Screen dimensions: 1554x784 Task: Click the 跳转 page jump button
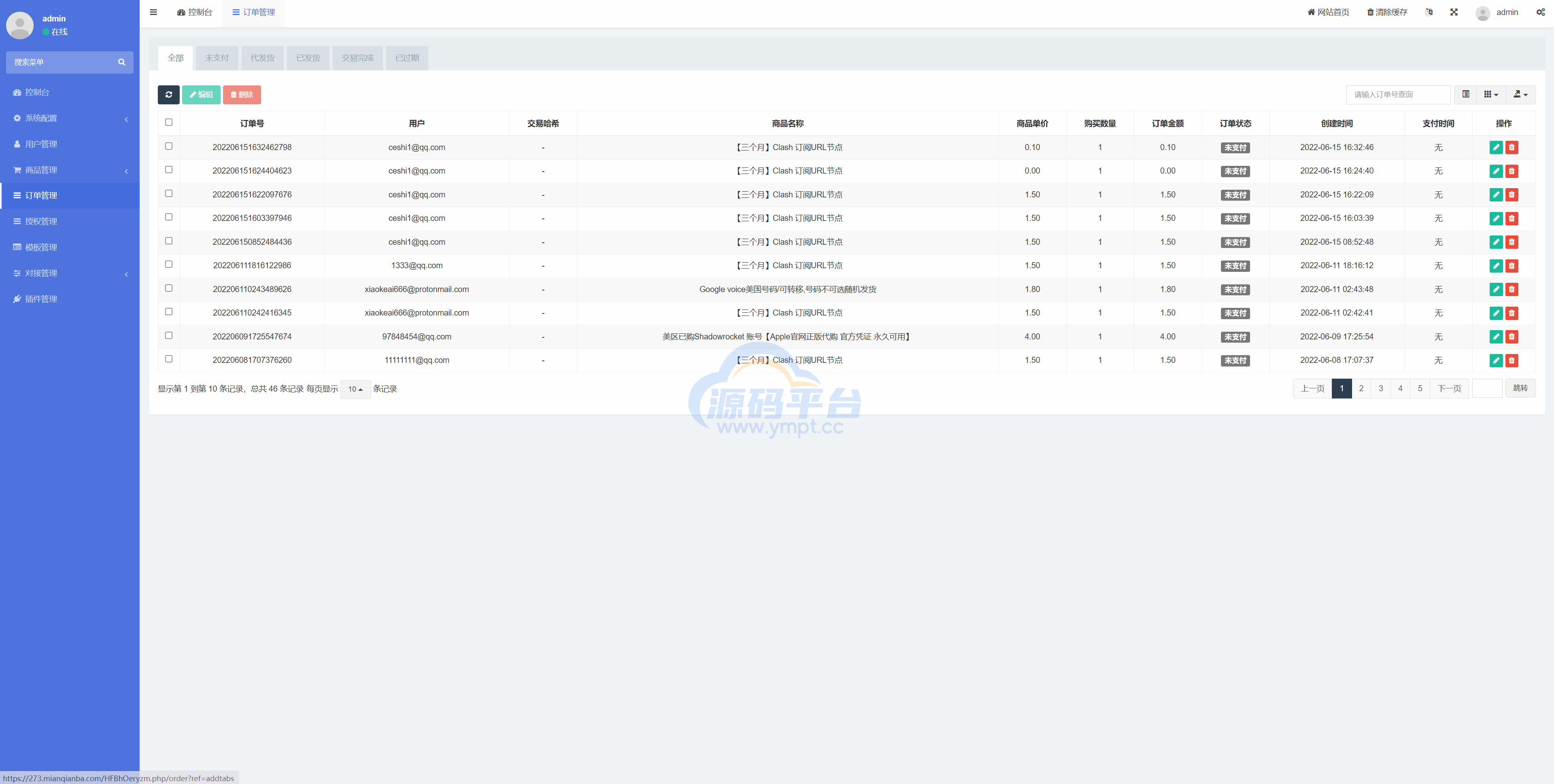click(1520, 388)
